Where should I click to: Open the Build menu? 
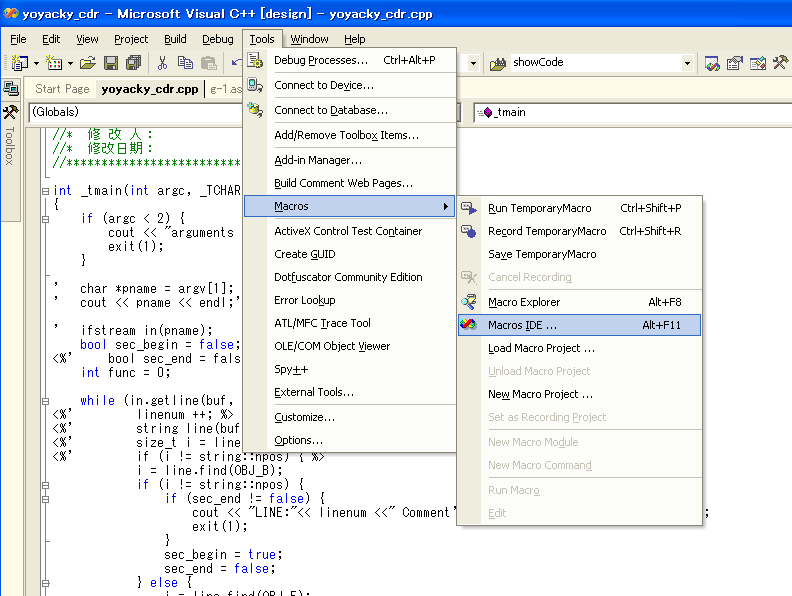pos(175,39)
